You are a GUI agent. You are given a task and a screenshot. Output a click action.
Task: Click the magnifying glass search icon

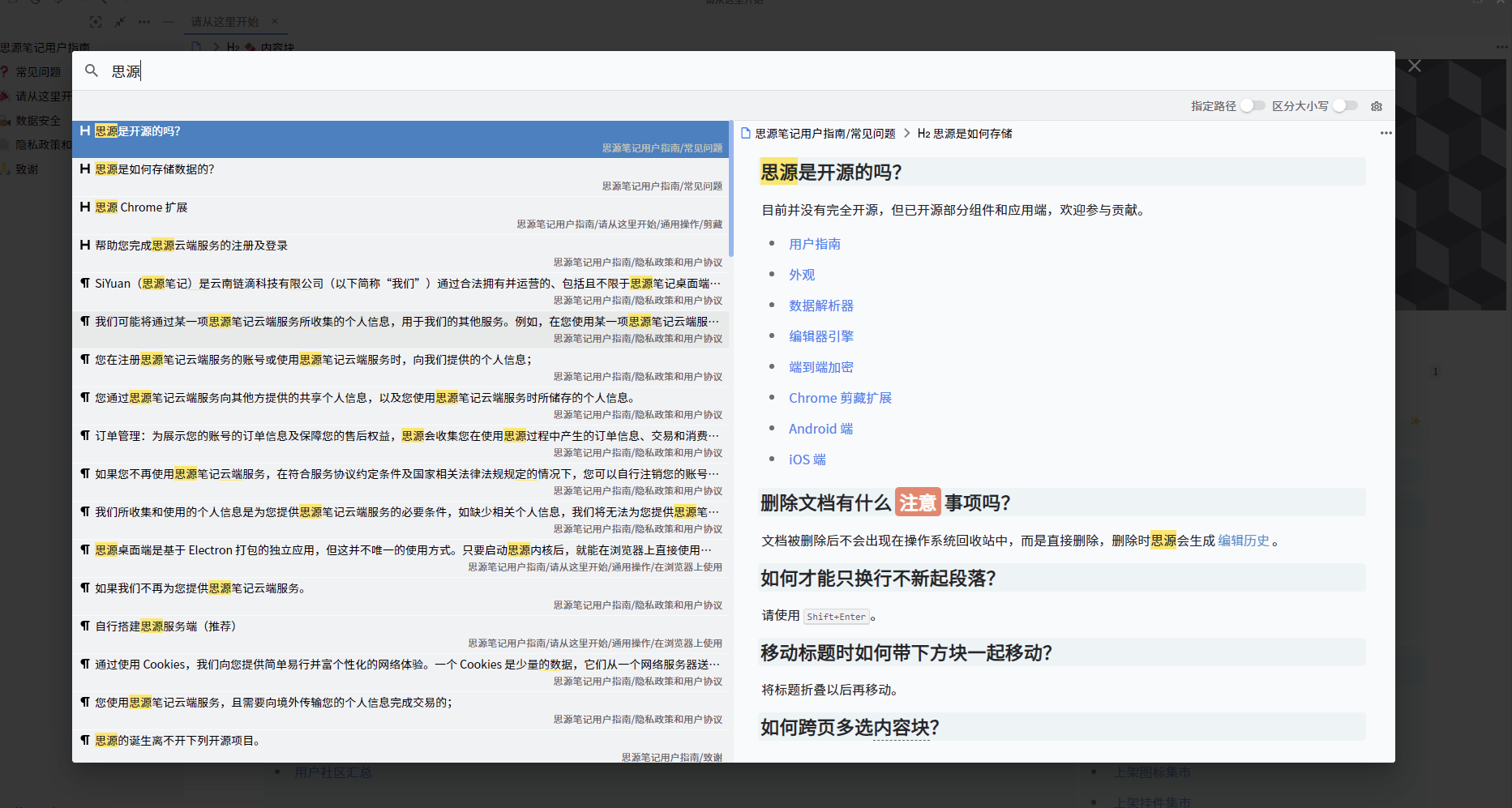[91, 71]
